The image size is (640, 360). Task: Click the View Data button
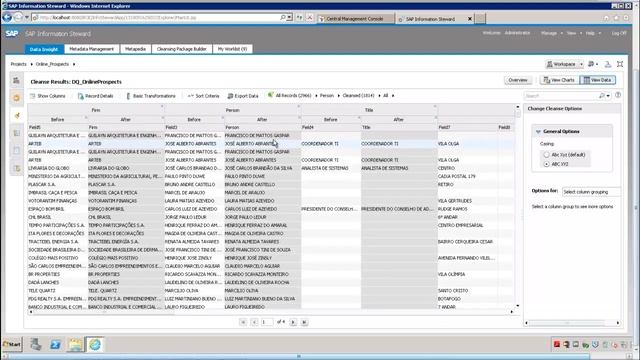pos(597,80)
